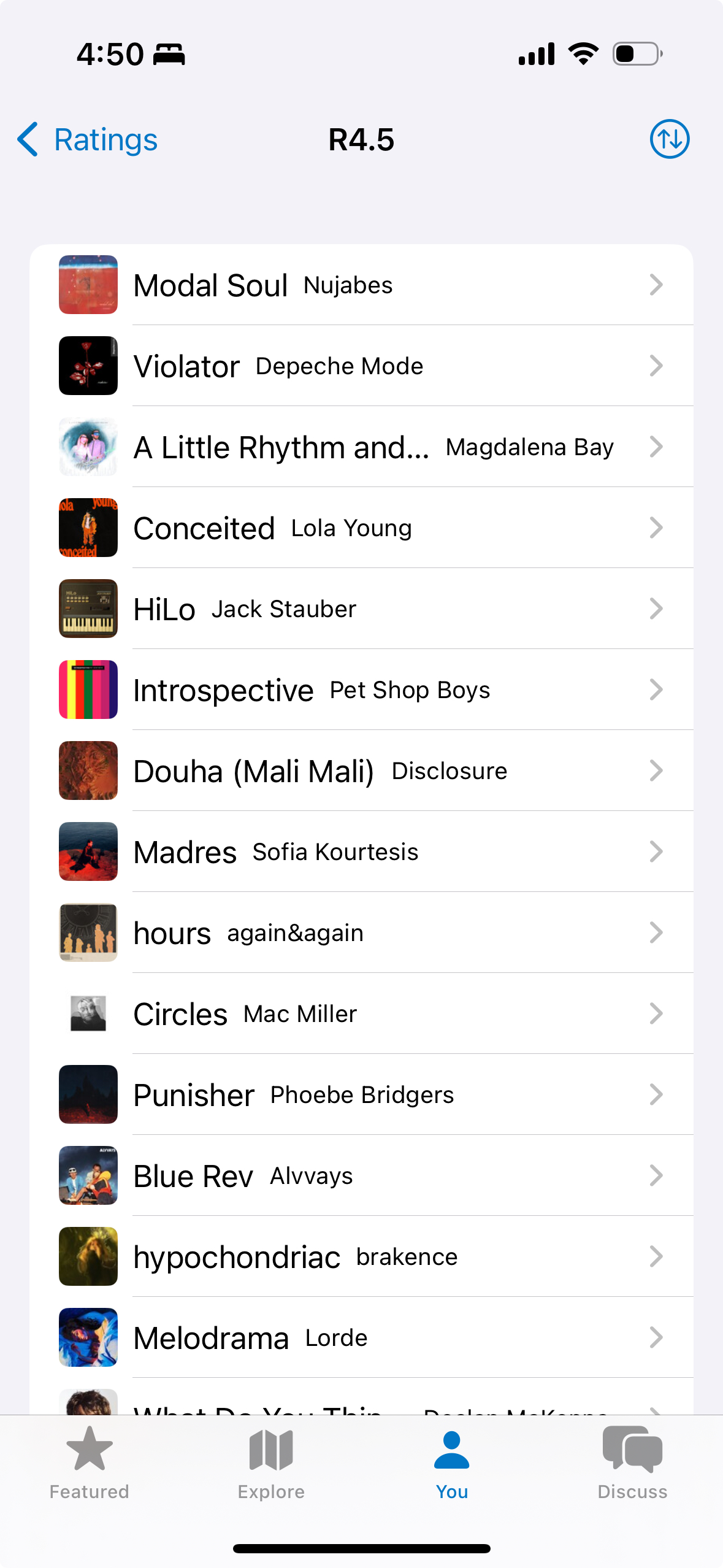Tap the sort order icon
Viewport: 723px width, 1568px height.
pyautogui.click(x=669, y=139)
